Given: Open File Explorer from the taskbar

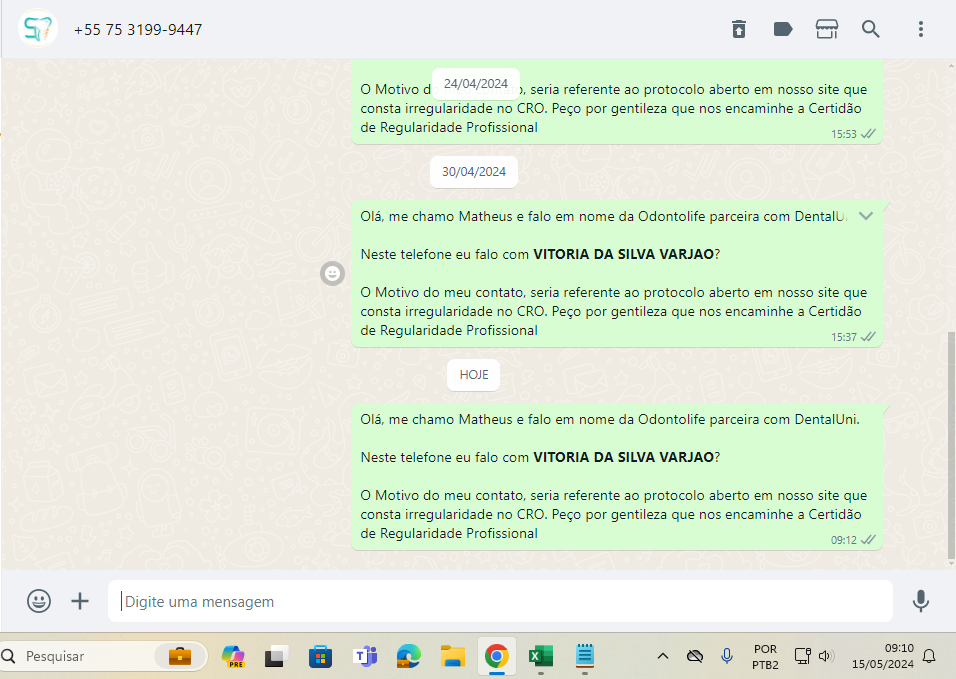Looking at the screenshot, I should pos(453,656).
